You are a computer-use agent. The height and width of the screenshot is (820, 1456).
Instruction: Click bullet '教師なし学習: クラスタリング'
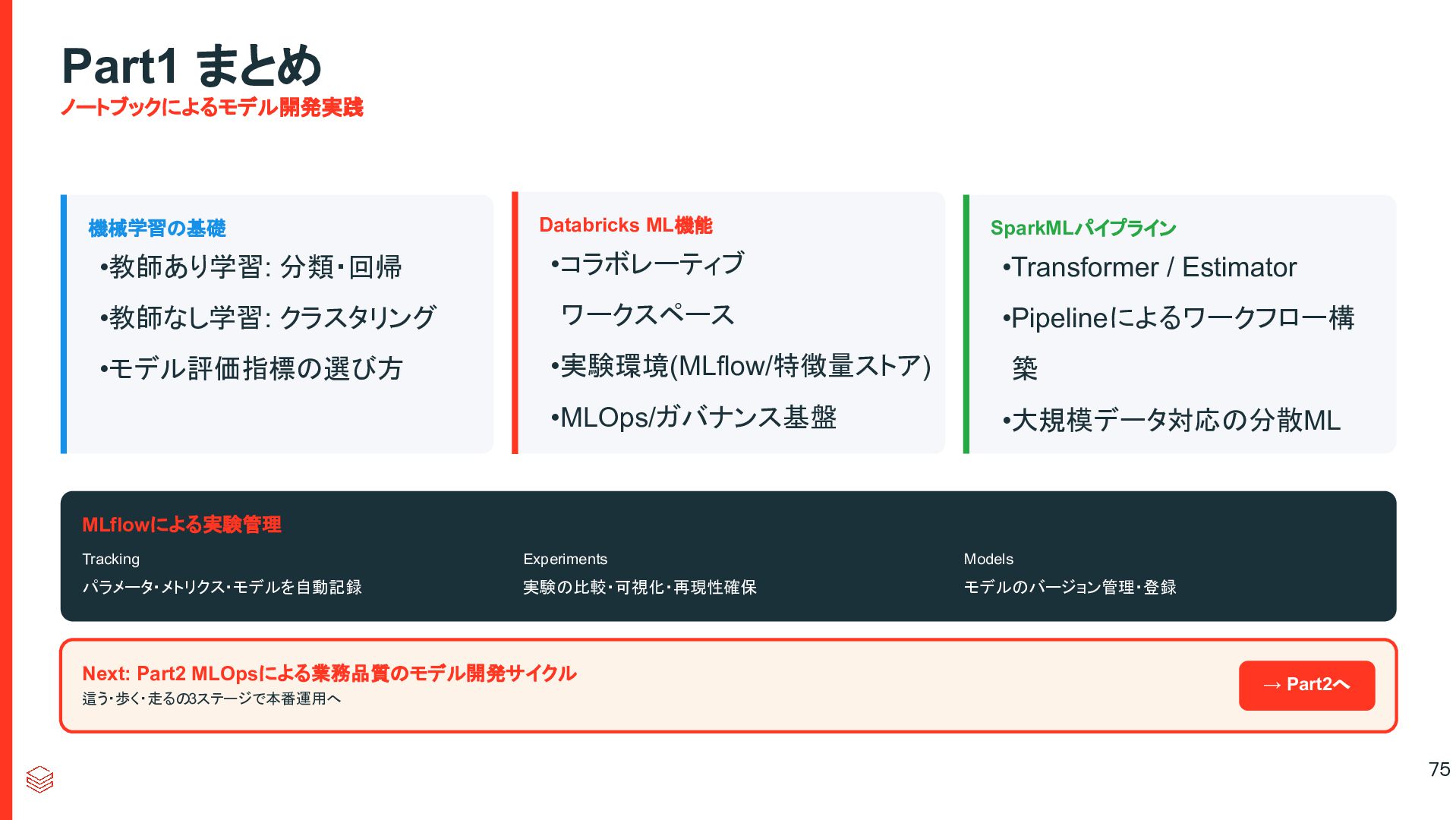[268, 317]
